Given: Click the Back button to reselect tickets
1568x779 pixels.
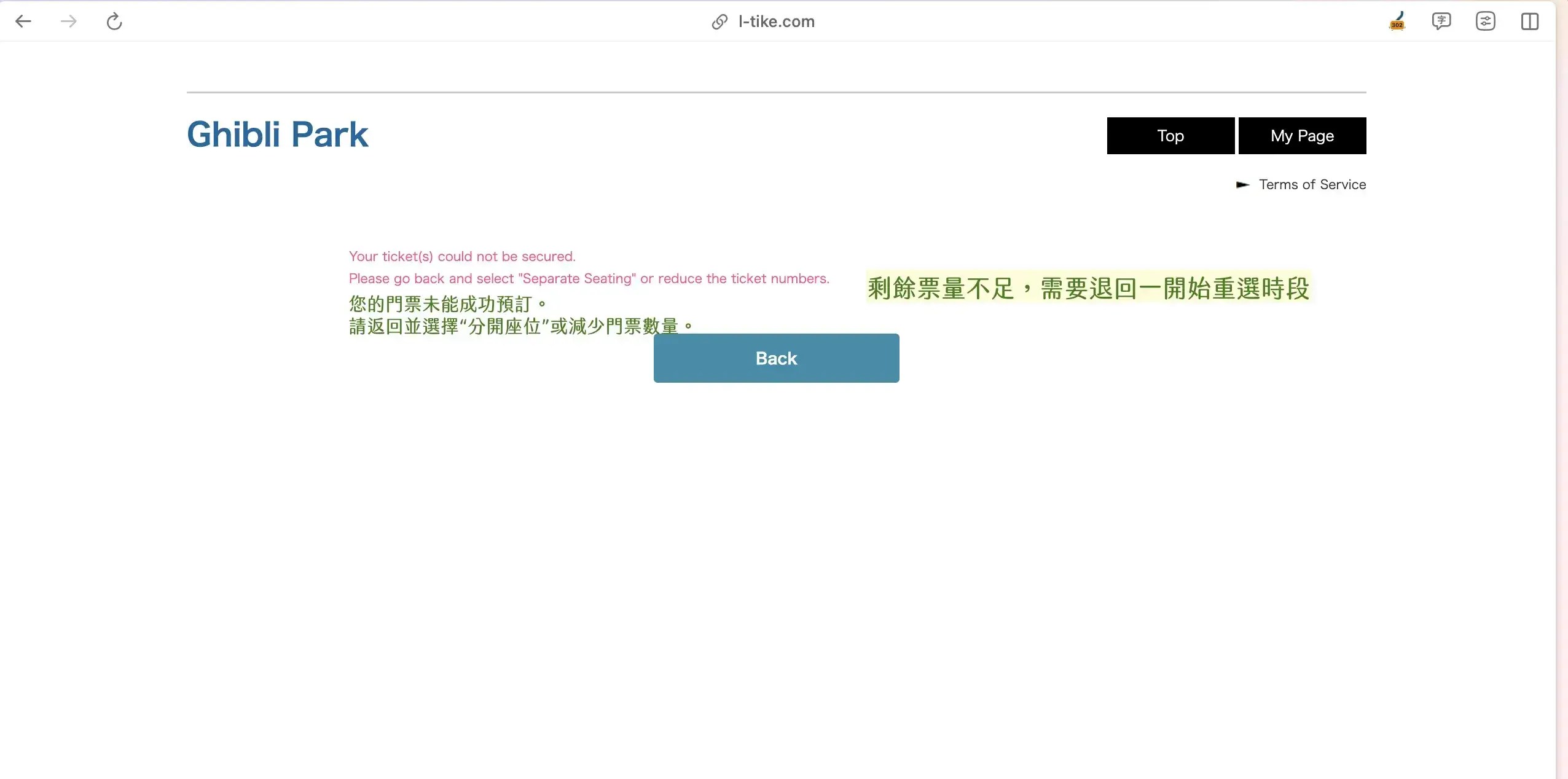Looking at the screenshot, I should [x=775, y=358].
